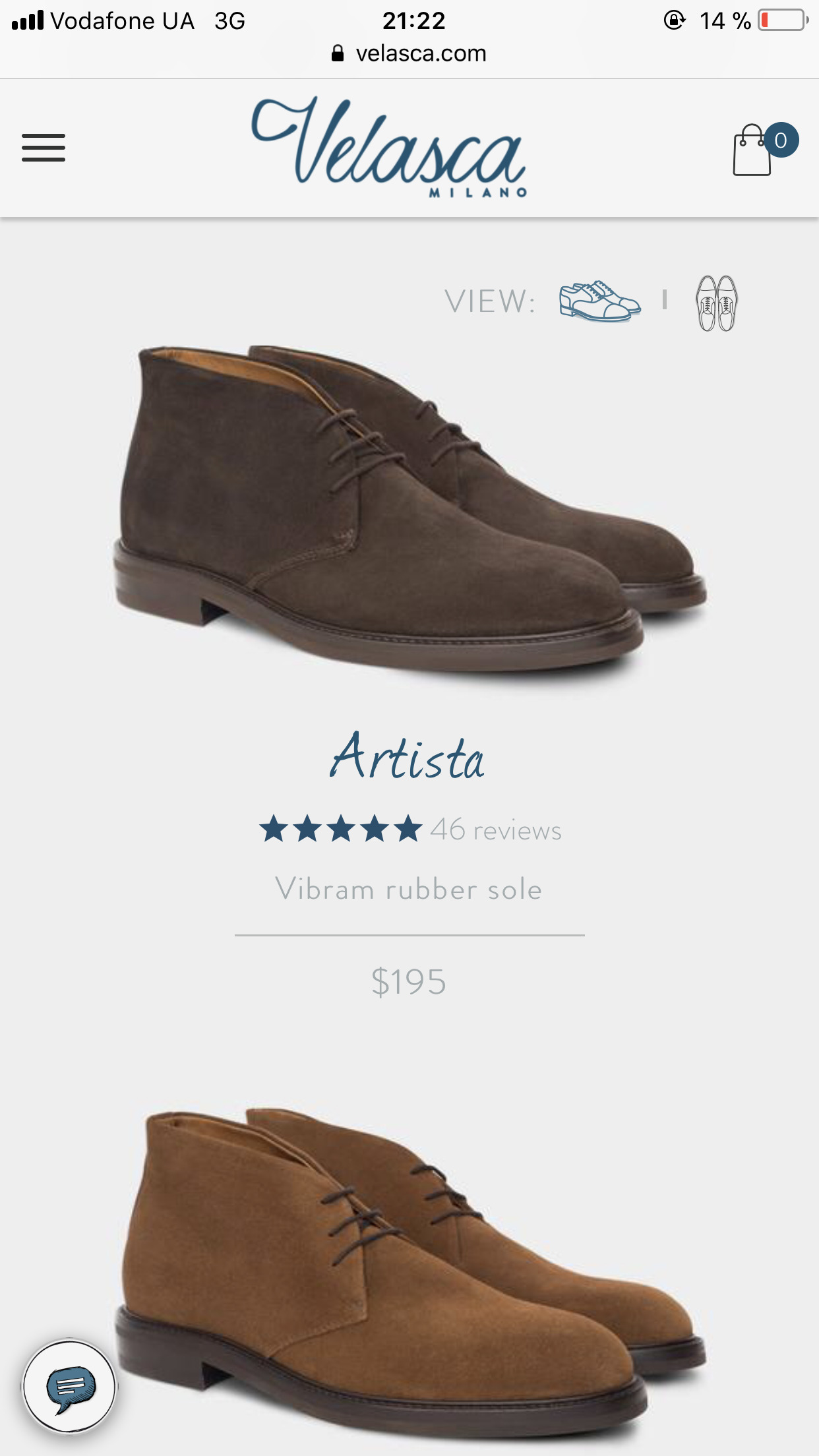Open the shopping bag
Viewport: 819px width, 1456px height.
pos(752,152)
